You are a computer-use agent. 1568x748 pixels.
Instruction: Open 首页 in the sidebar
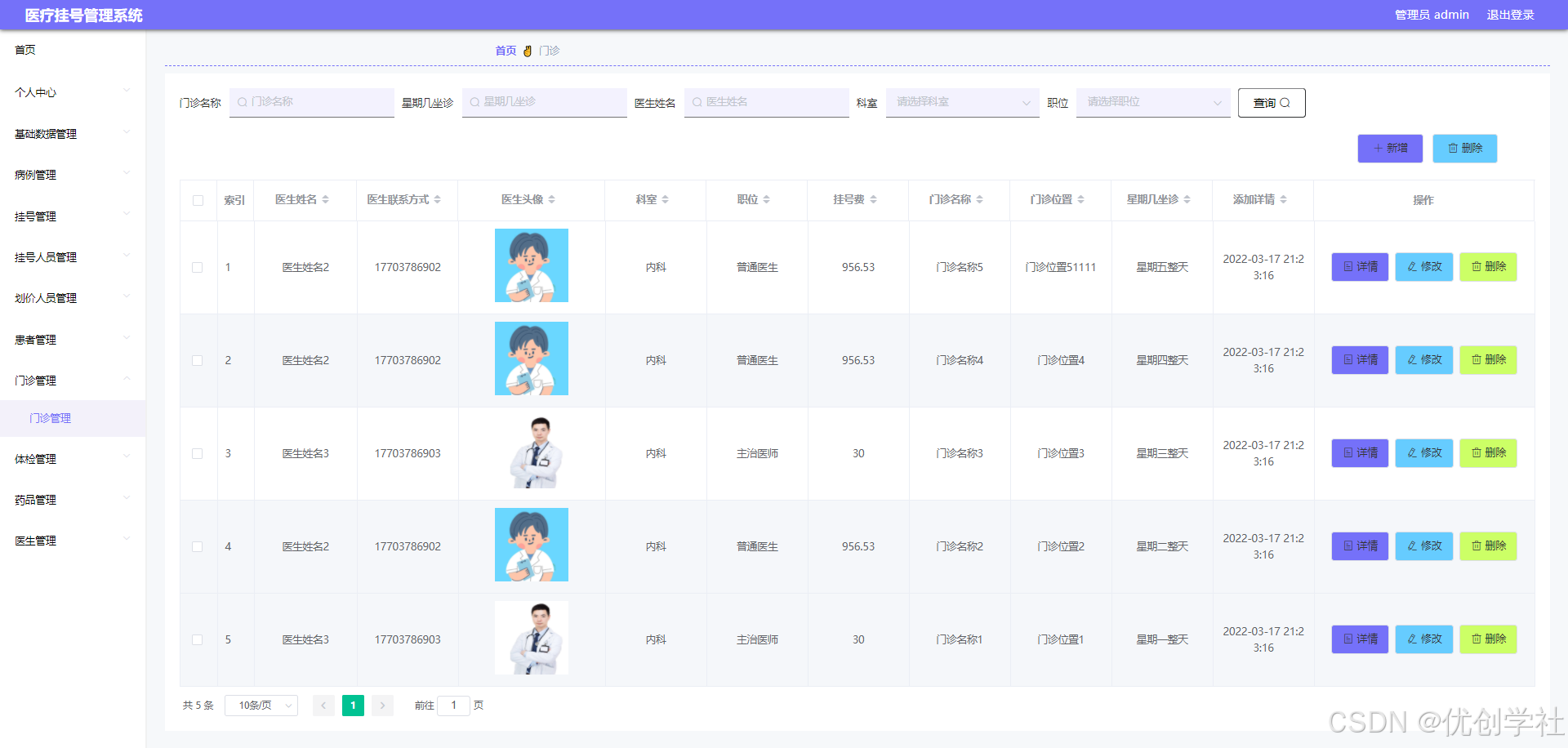coord(73,50)
